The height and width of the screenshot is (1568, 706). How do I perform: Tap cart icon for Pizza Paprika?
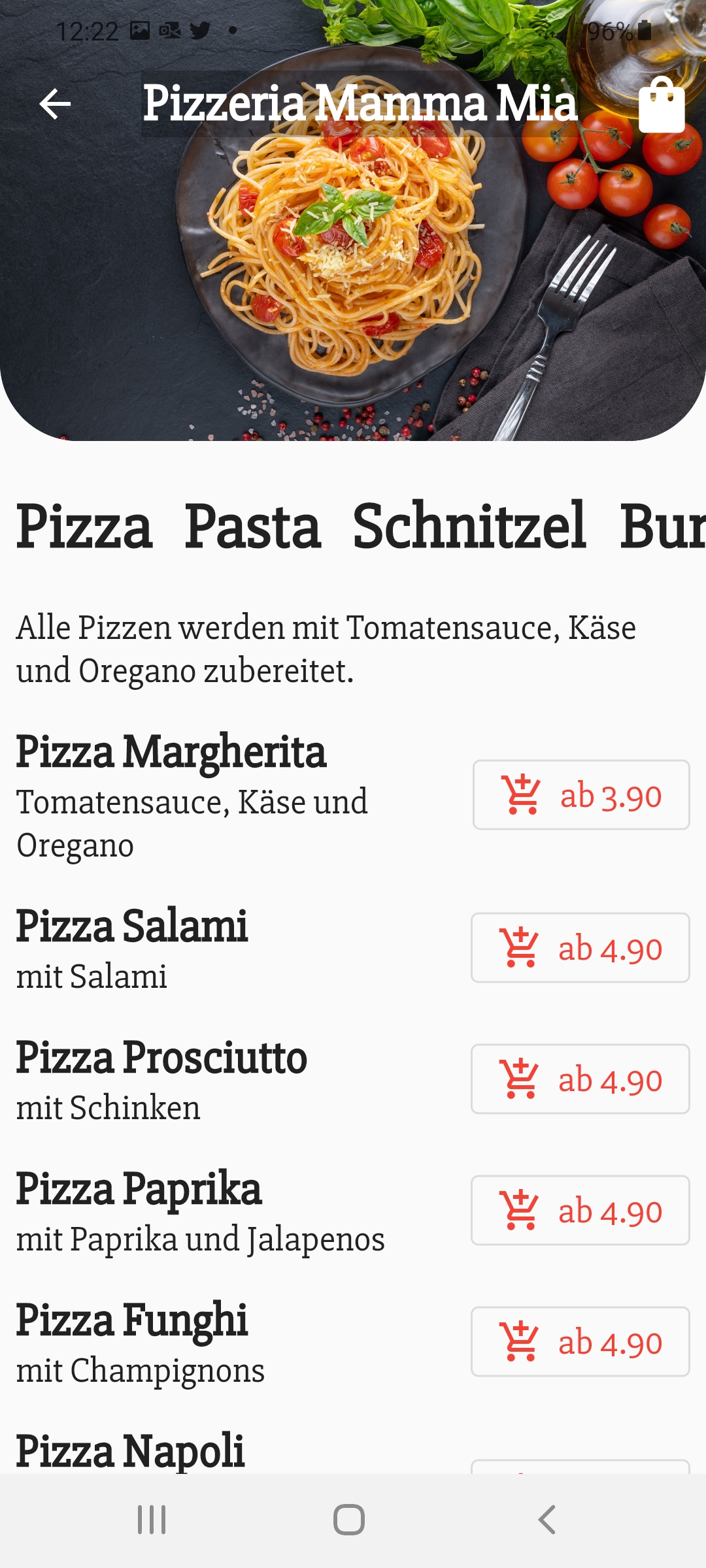[519, 1210]
